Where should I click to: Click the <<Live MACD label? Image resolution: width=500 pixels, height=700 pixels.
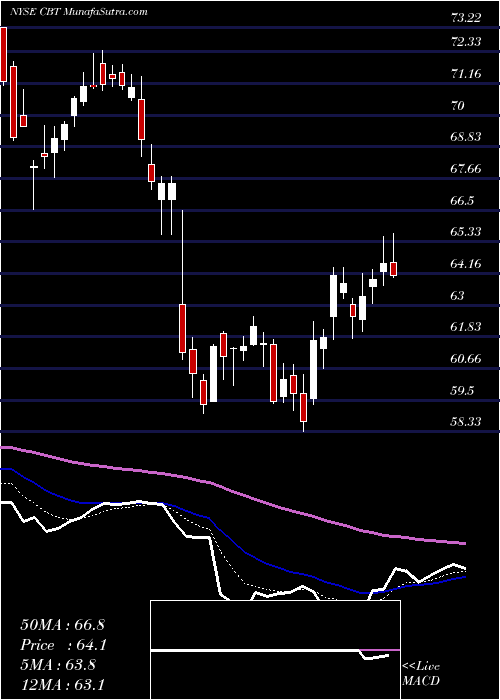point(421,673)
